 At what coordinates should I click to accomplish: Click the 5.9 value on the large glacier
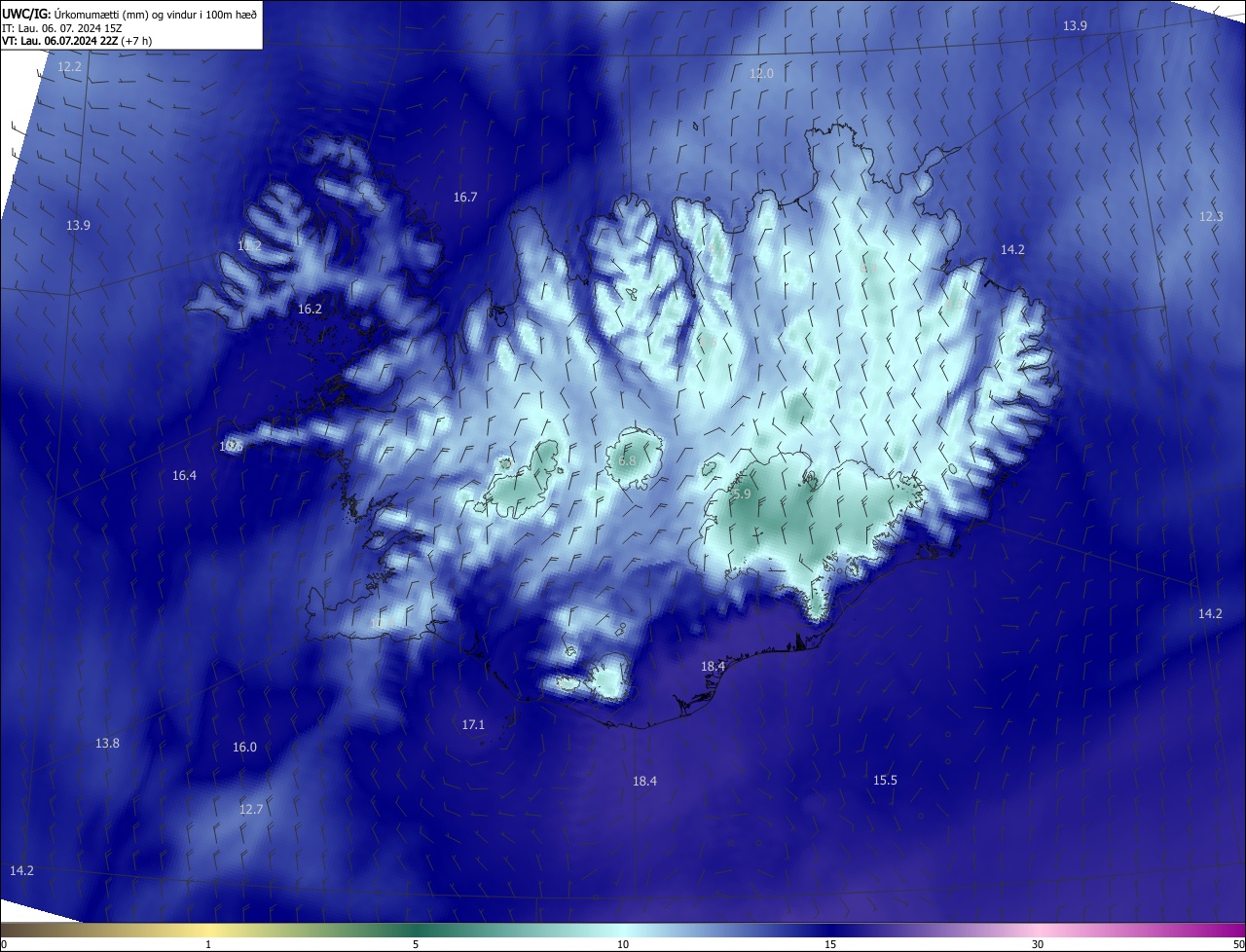coord(742,494)
